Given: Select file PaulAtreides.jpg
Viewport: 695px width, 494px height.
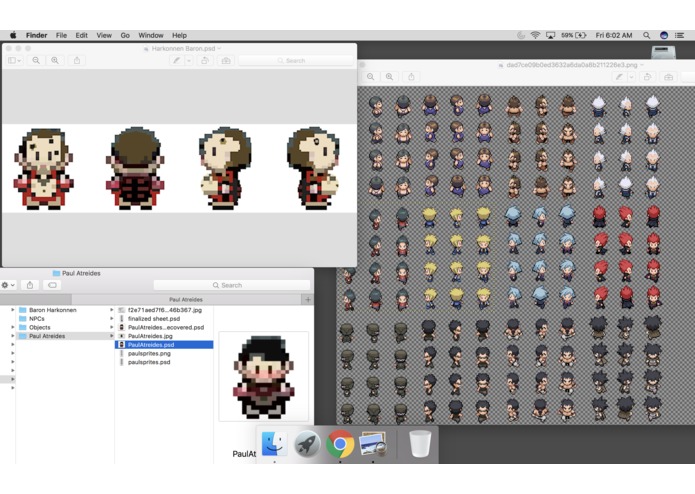Looking at the screenshot, I should pos(164,336).
